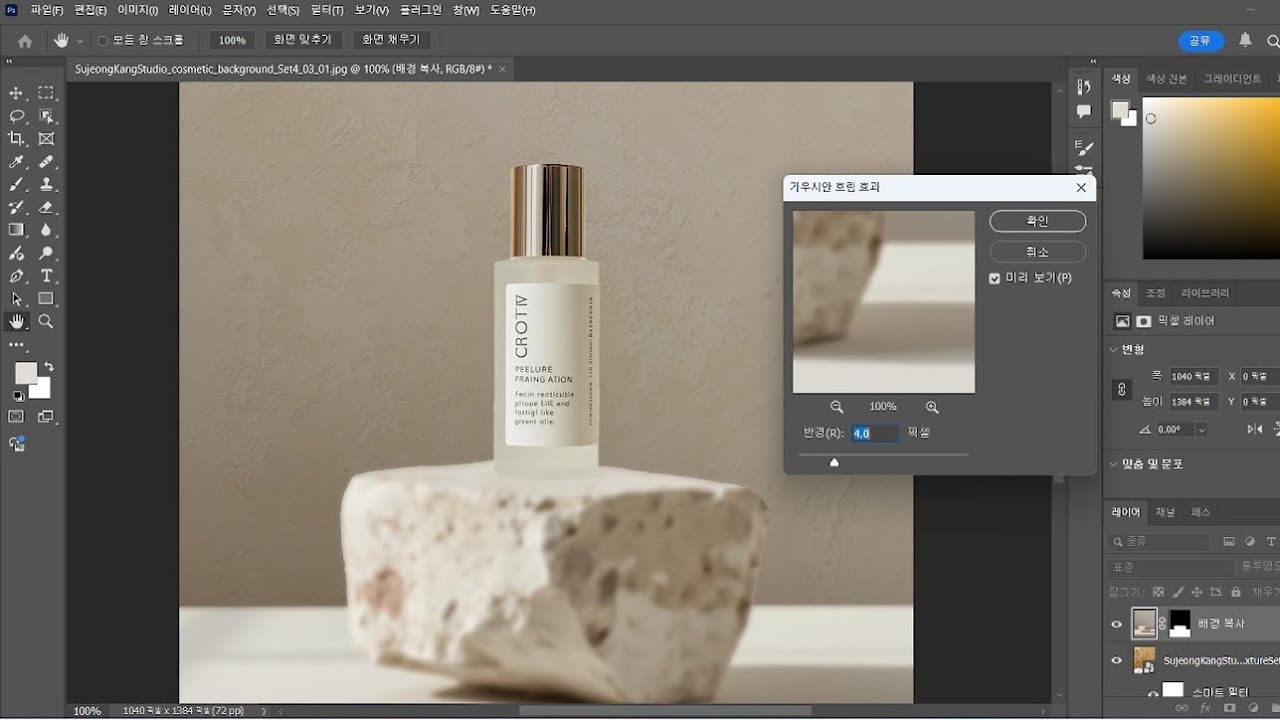Screen dimensions: 1280x720
Task: Click the 공유 share button
Action: tap(1200, 41)
